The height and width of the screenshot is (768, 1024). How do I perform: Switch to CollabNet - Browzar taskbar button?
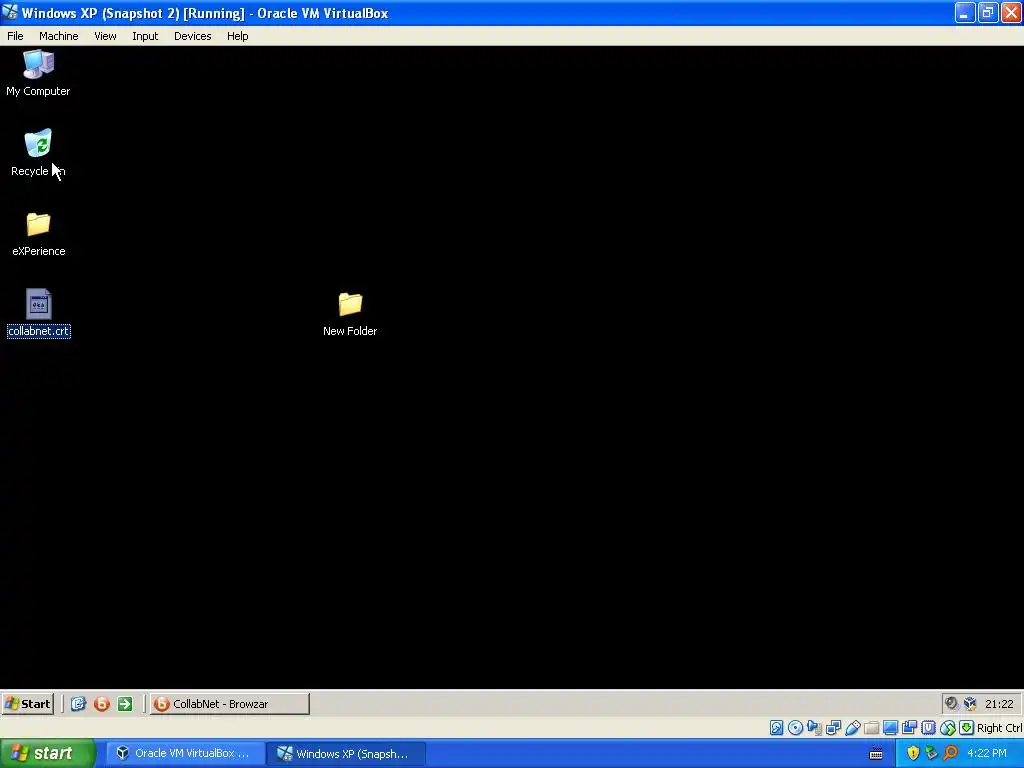coord(229,704)
